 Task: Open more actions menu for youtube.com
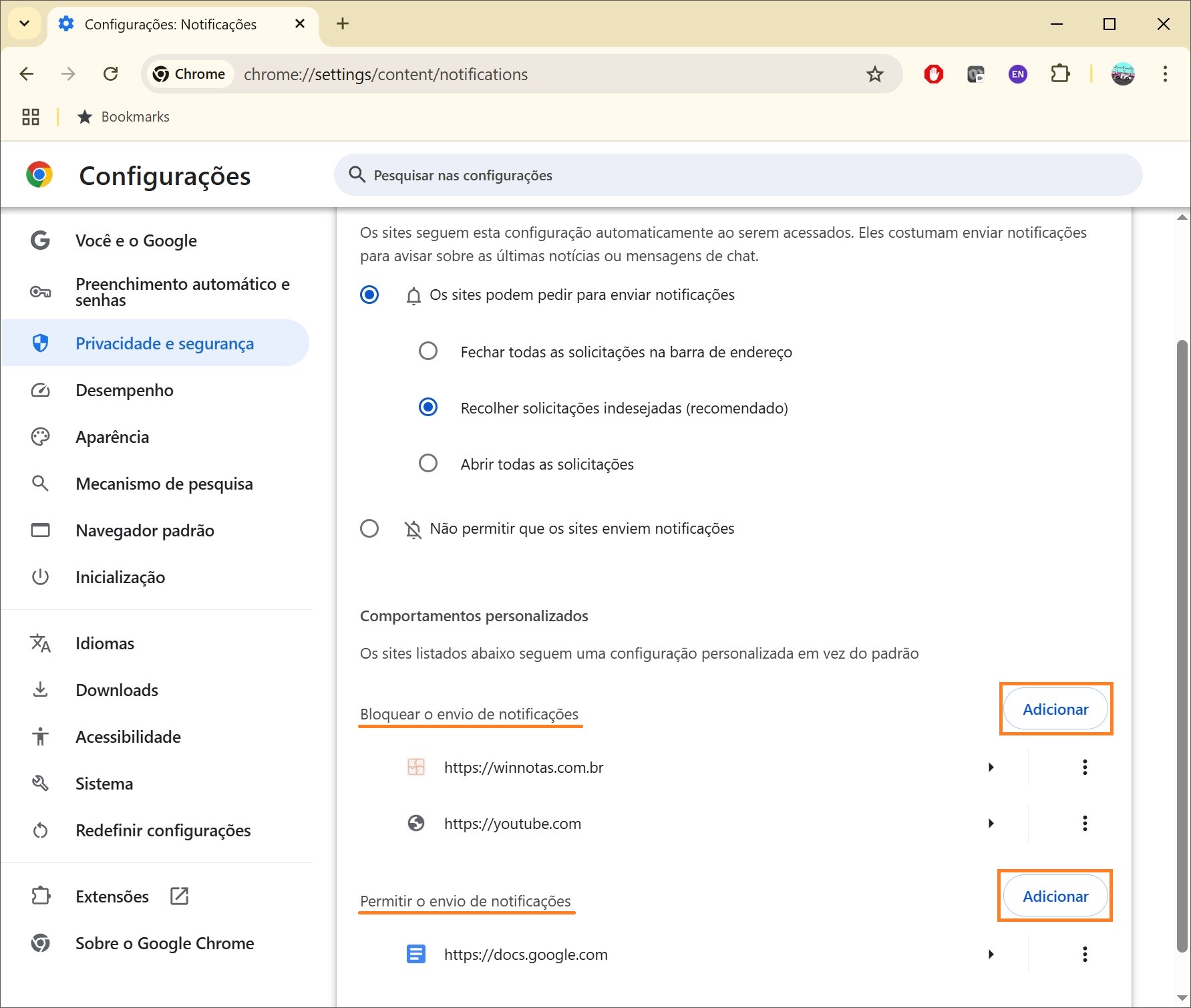(x=1085, y=824)
